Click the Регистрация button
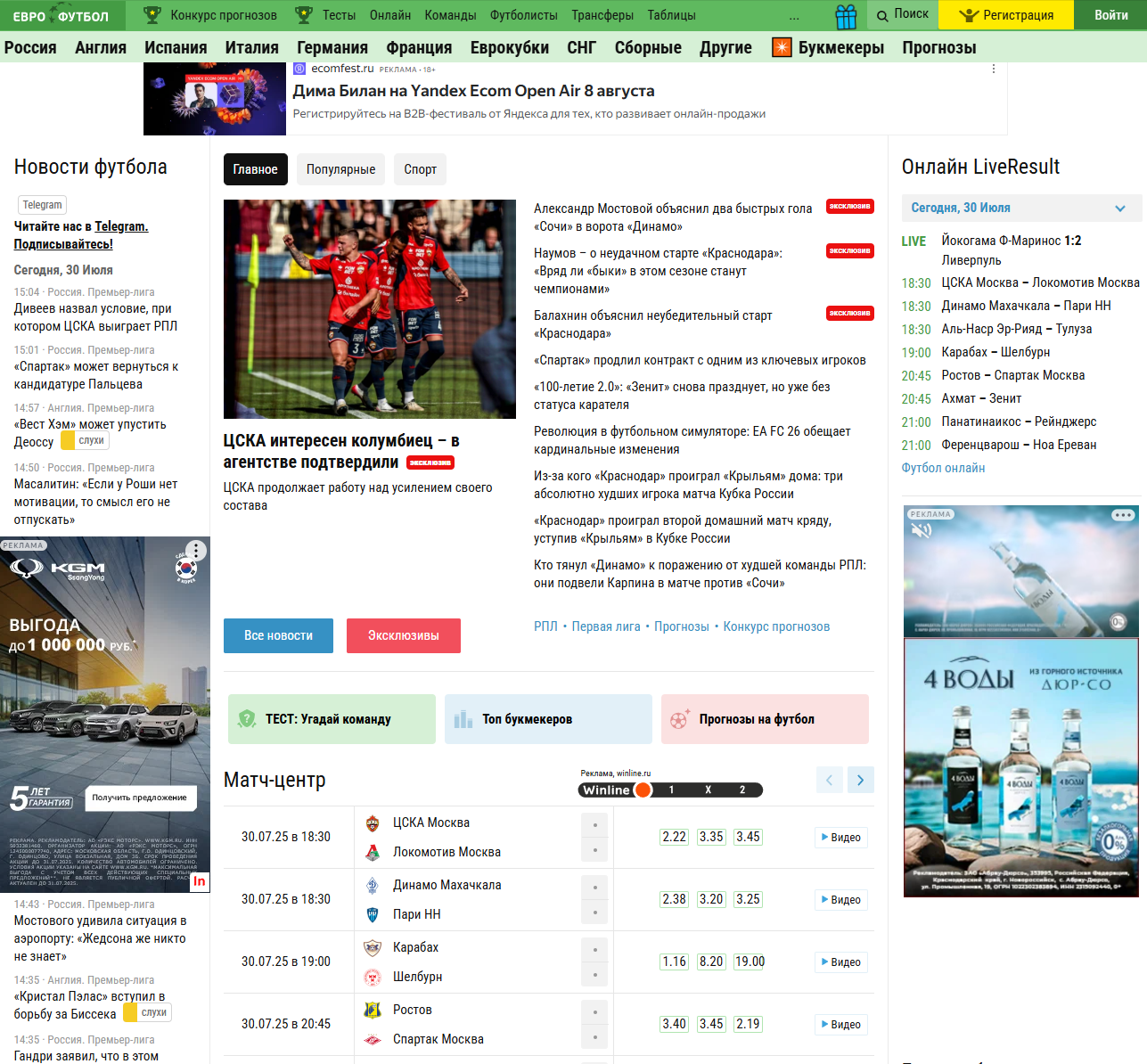 1007,15
